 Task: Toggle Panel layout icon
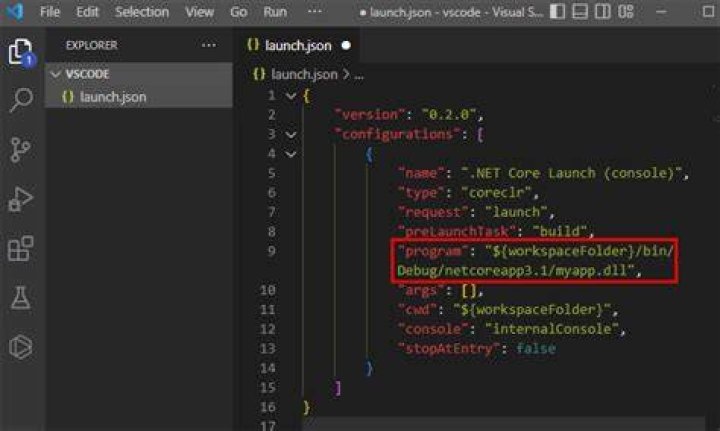tap(580, 11)
